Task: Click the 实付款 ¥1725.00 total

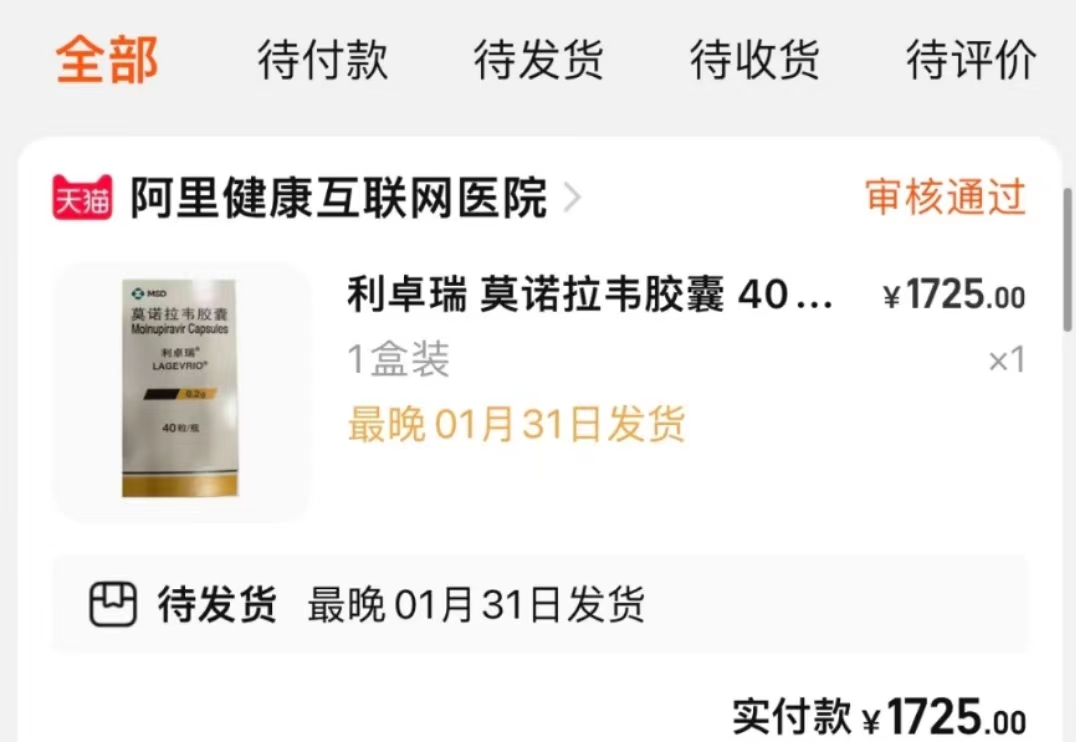Action: pos(879,717)
